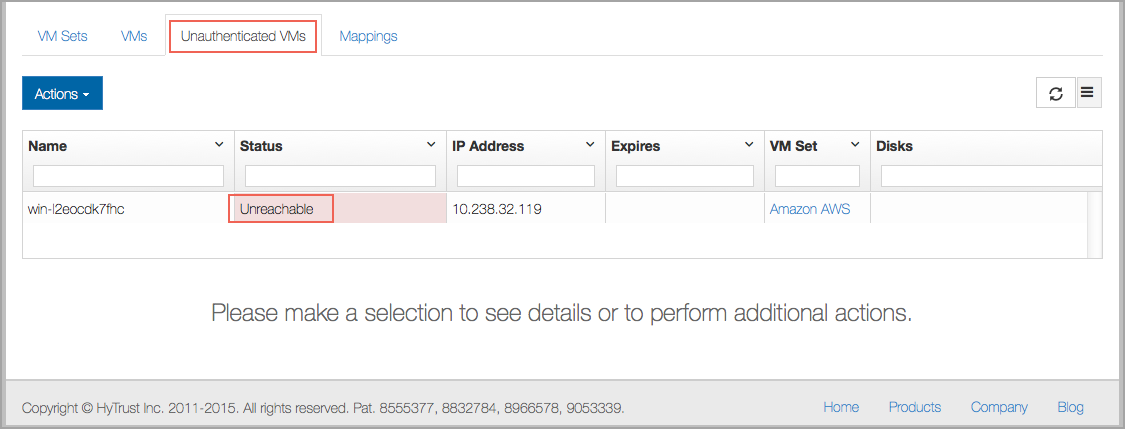Open the column menu hamburger icon
The image size is (1125, 429).
click(x=1088, y=93)
